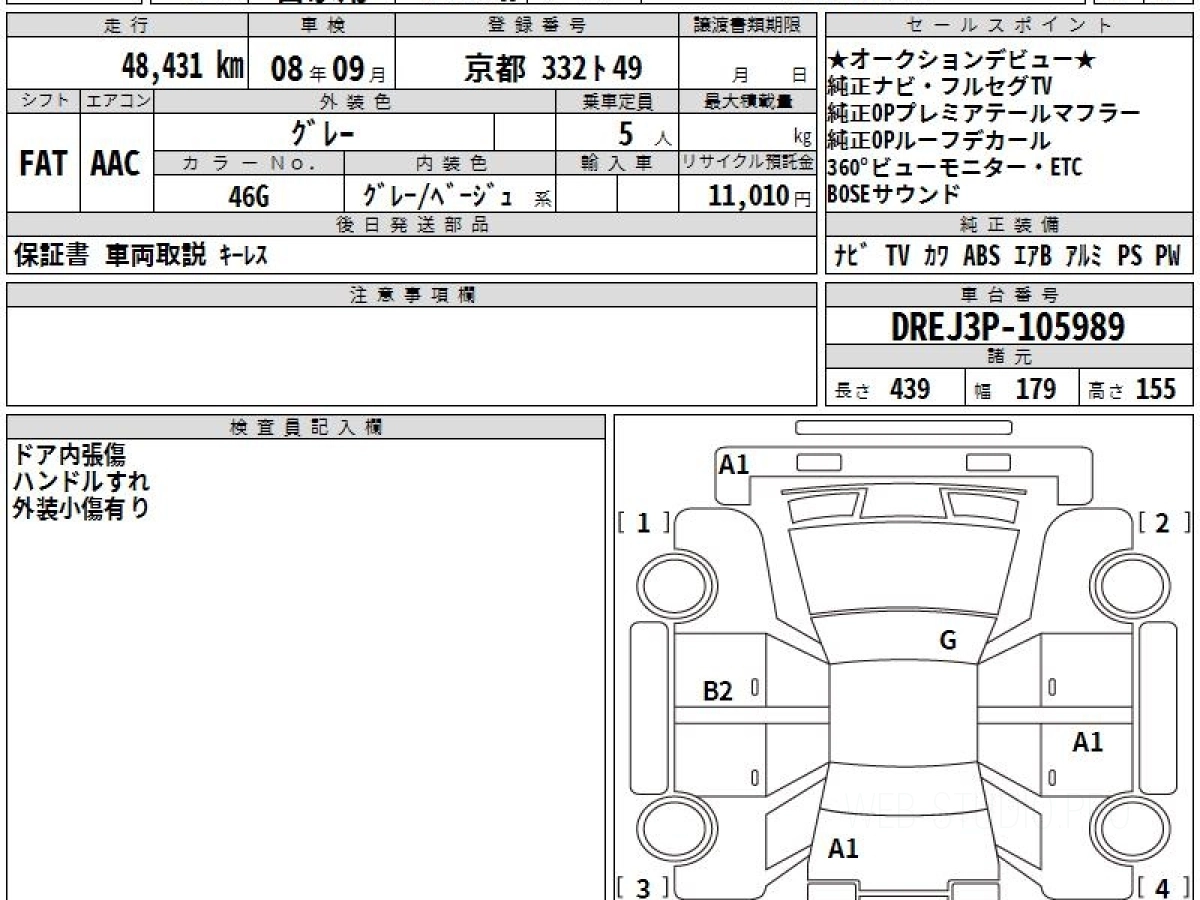Click the color number 46G
The width and height of the screenshot is (1200, 900).
coord(249,196)
